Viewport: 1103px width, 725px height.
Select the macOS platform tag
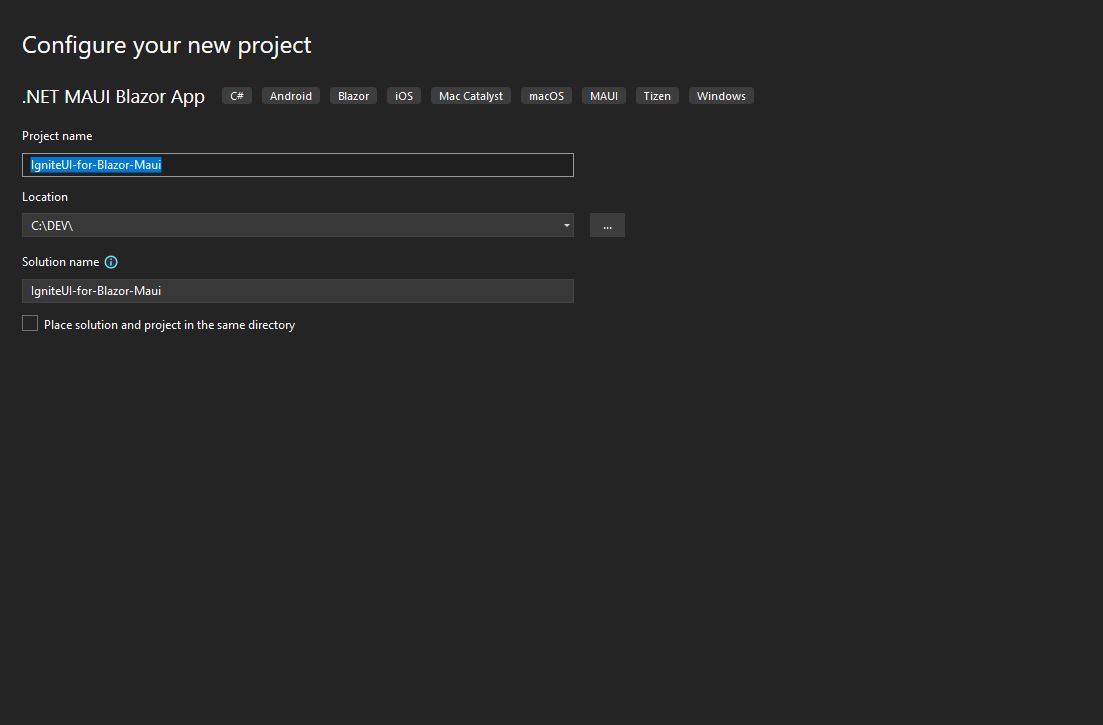[546, 96]
